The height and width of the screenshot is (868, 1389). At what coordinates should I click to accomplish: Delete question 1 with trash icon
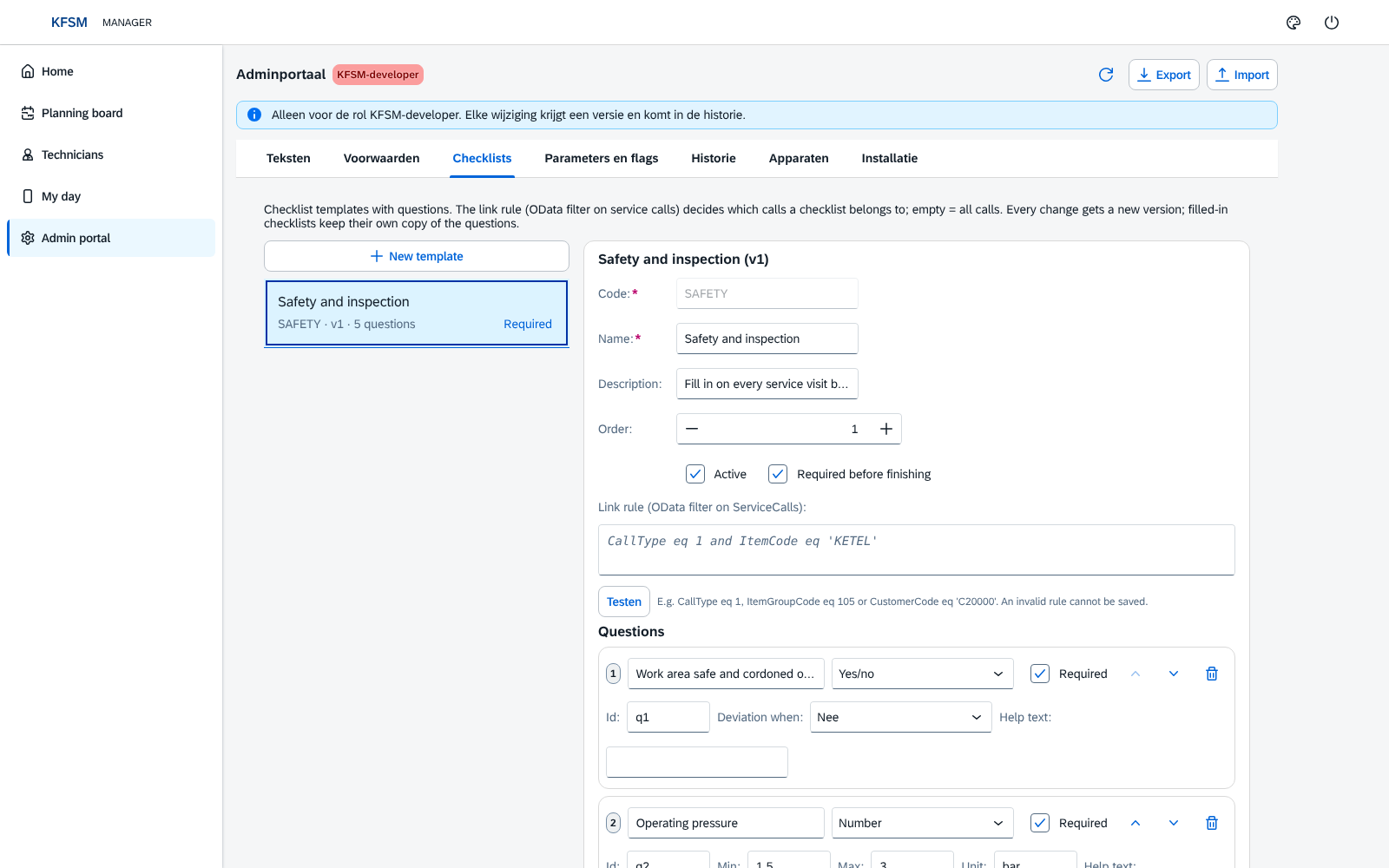(1212, 674)
